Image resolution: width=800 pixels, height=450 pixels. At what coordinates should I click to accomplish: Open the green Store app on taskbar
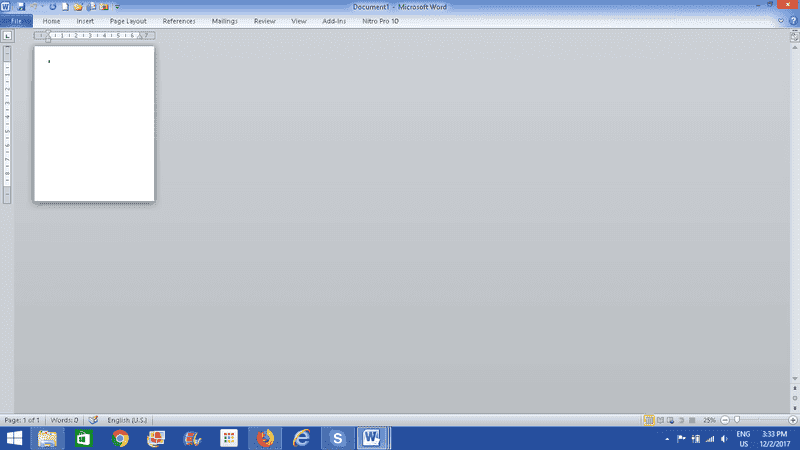(x=84, y=438)
